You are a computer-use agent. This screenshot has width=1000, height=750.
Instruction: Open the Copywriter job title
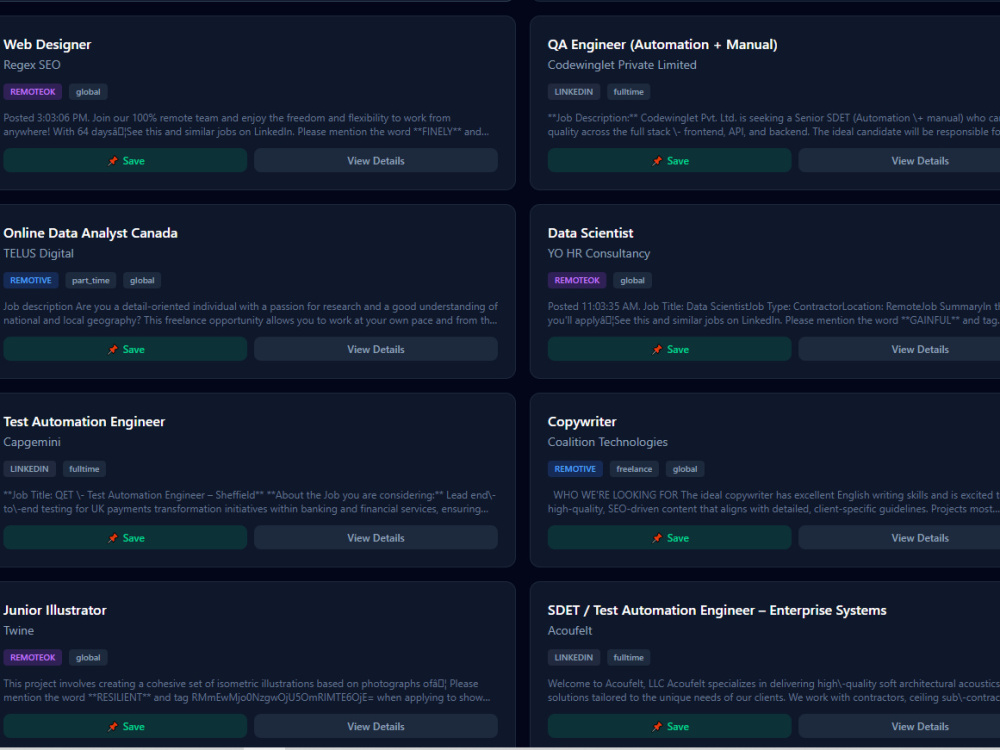click(x=582, y=422)
